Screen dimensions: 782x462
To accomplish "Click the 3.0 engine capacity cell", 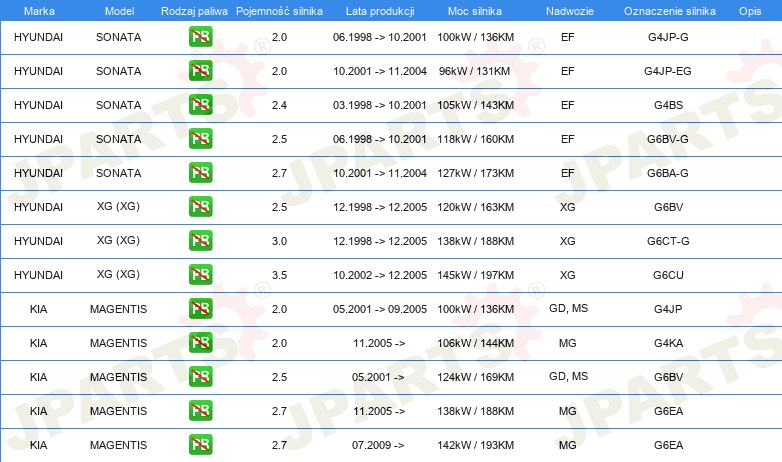I will (x=279, y=241).
